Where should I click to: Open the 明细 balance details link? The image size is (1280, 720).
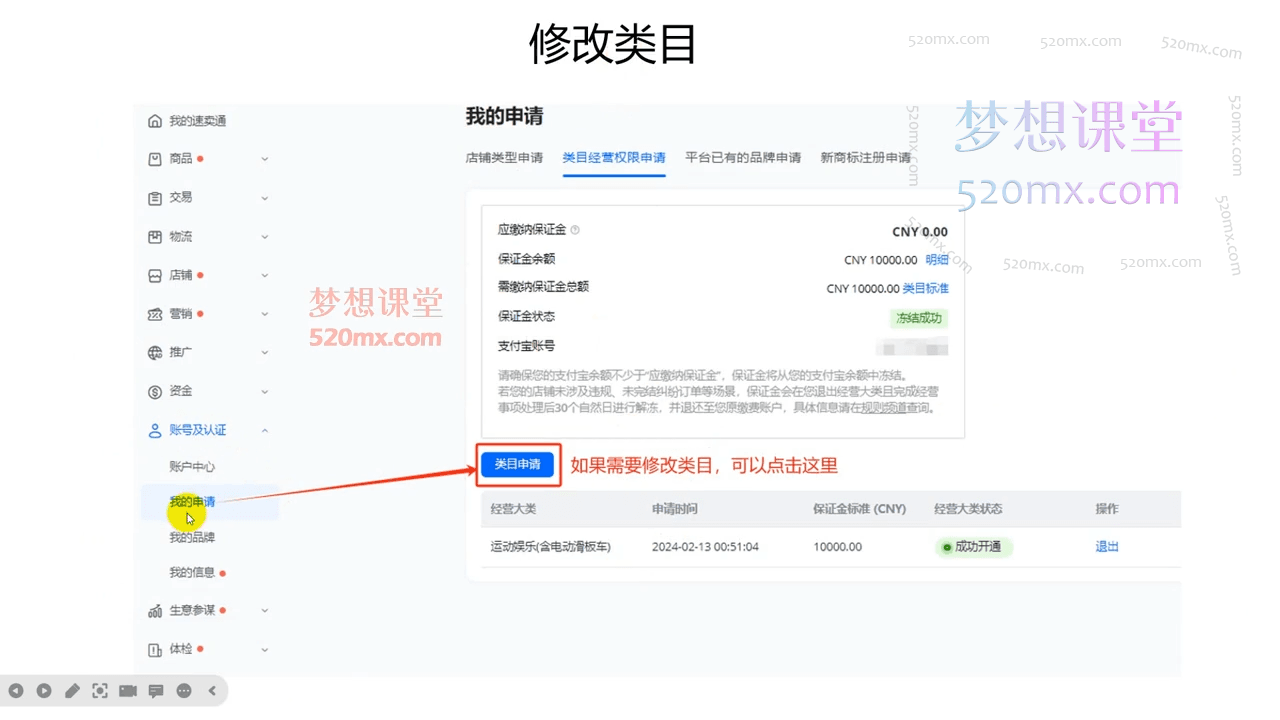pos(937,259)
